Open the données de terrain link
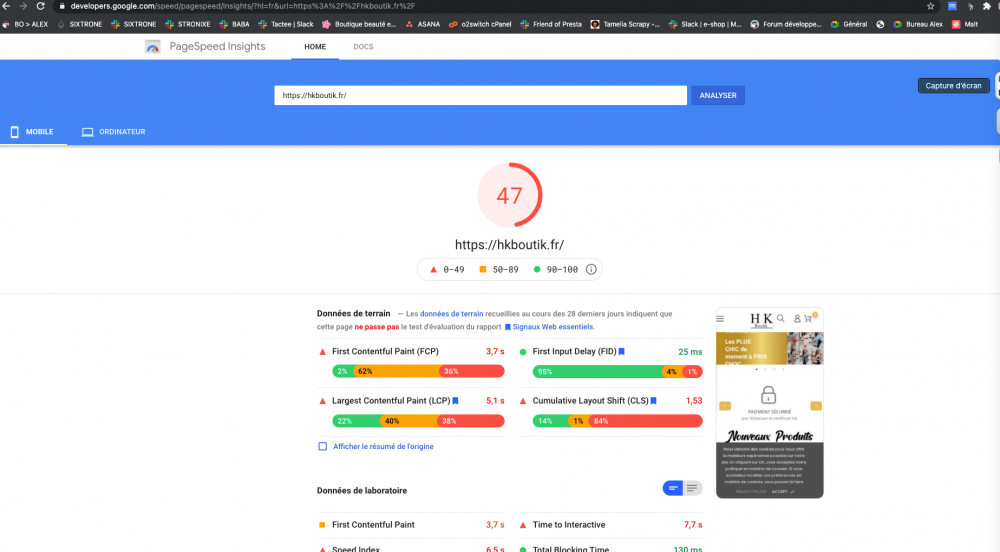The height and width of the screenshot is (552, 1000). [452, 314]
